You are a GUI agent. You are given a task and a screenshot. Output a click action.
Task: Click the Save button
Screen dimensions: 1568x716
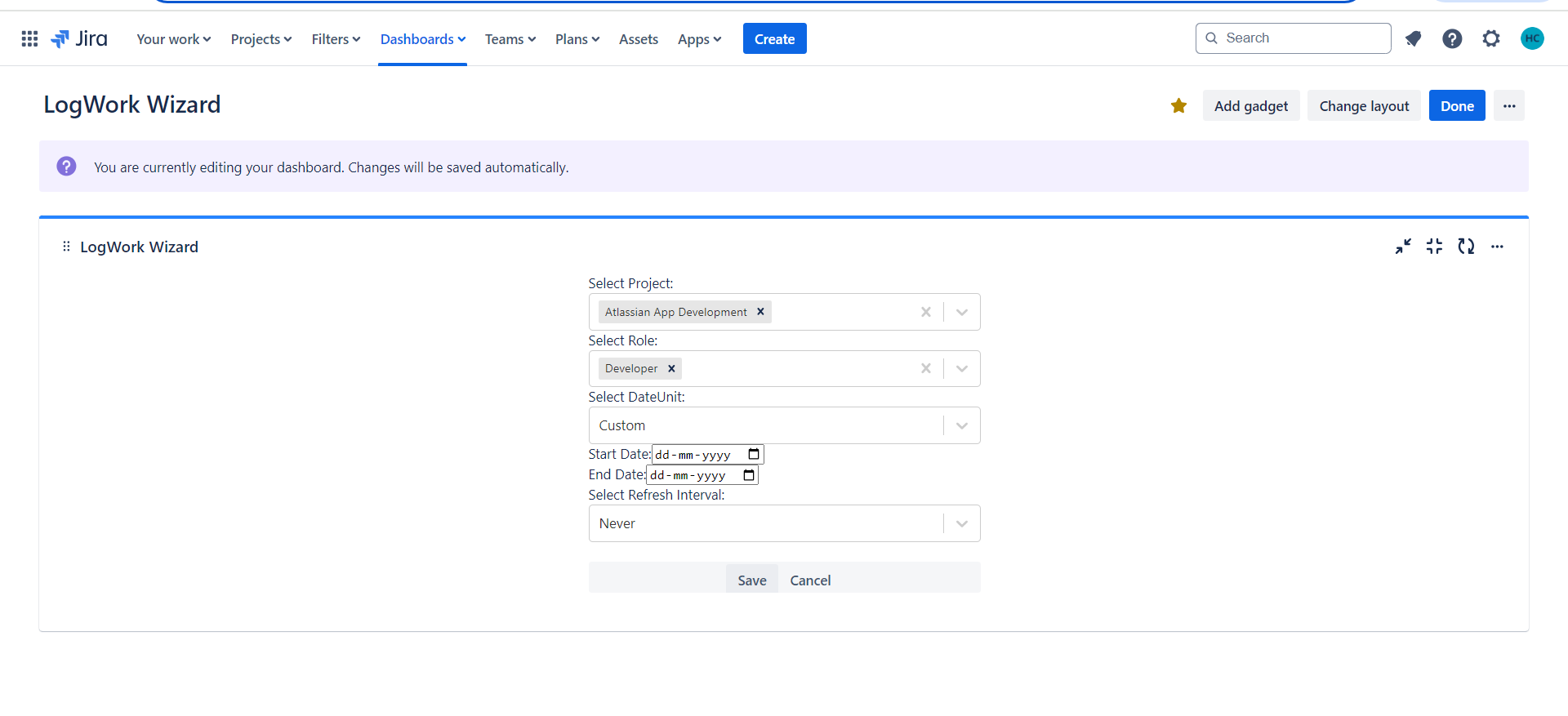point(751,580)
